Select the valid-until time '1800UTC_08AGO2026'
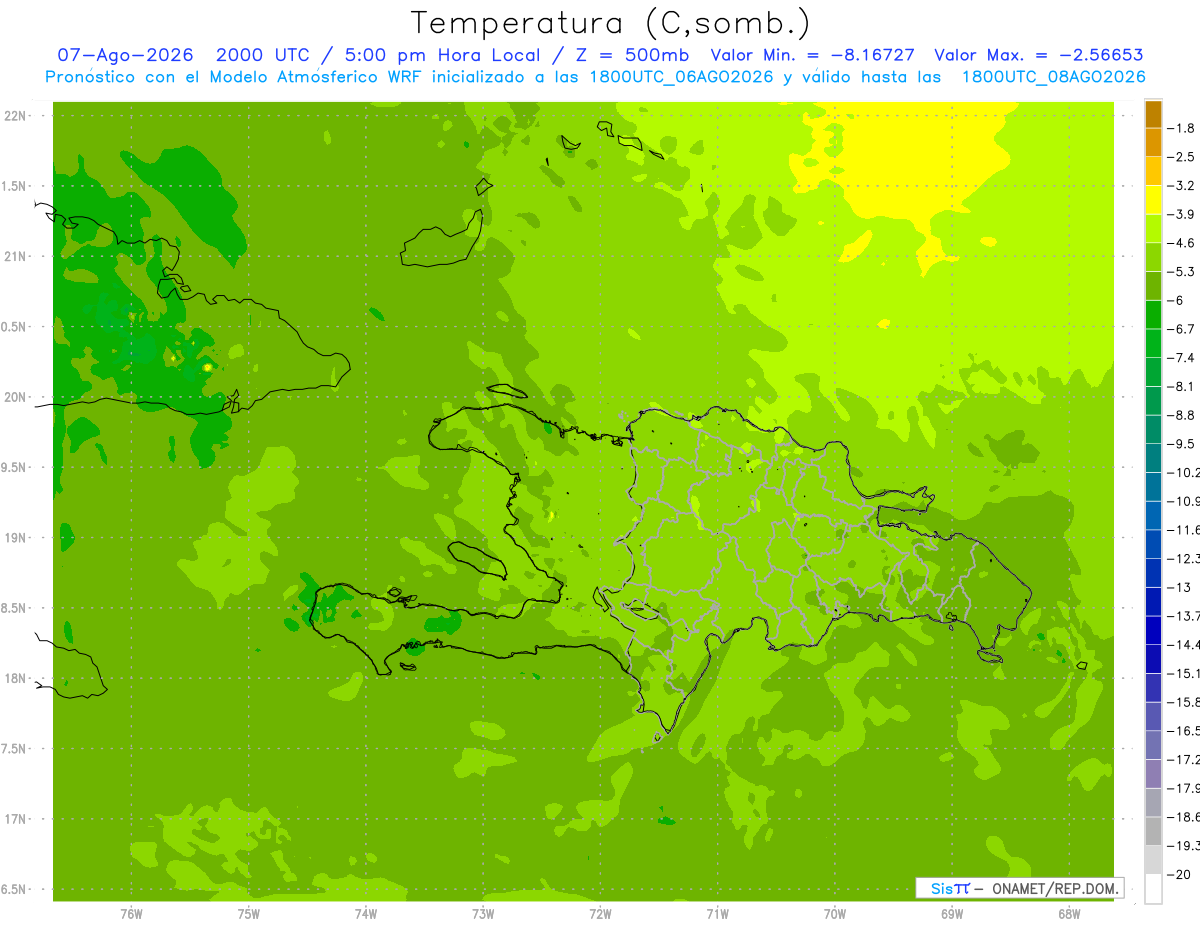 click(1053, 77)
